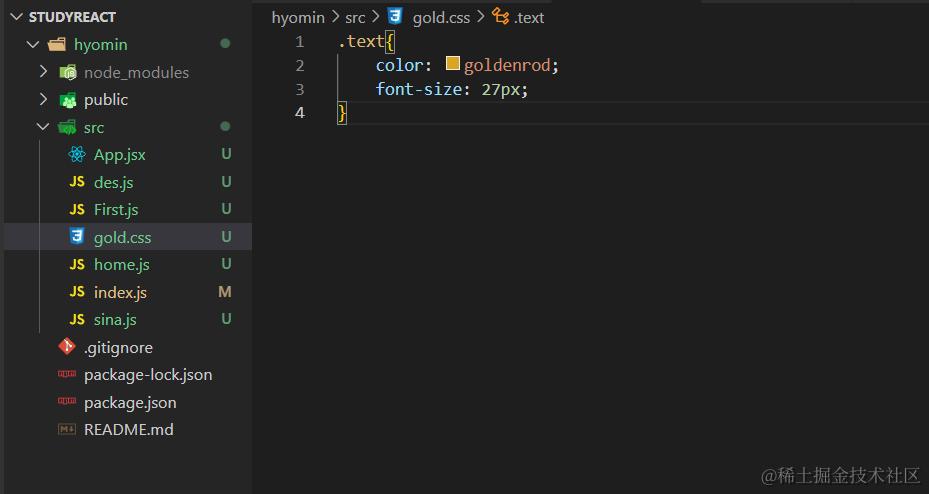Click the closing brace on line 4
Screen dimensions: 929x494
click(342, 113)
